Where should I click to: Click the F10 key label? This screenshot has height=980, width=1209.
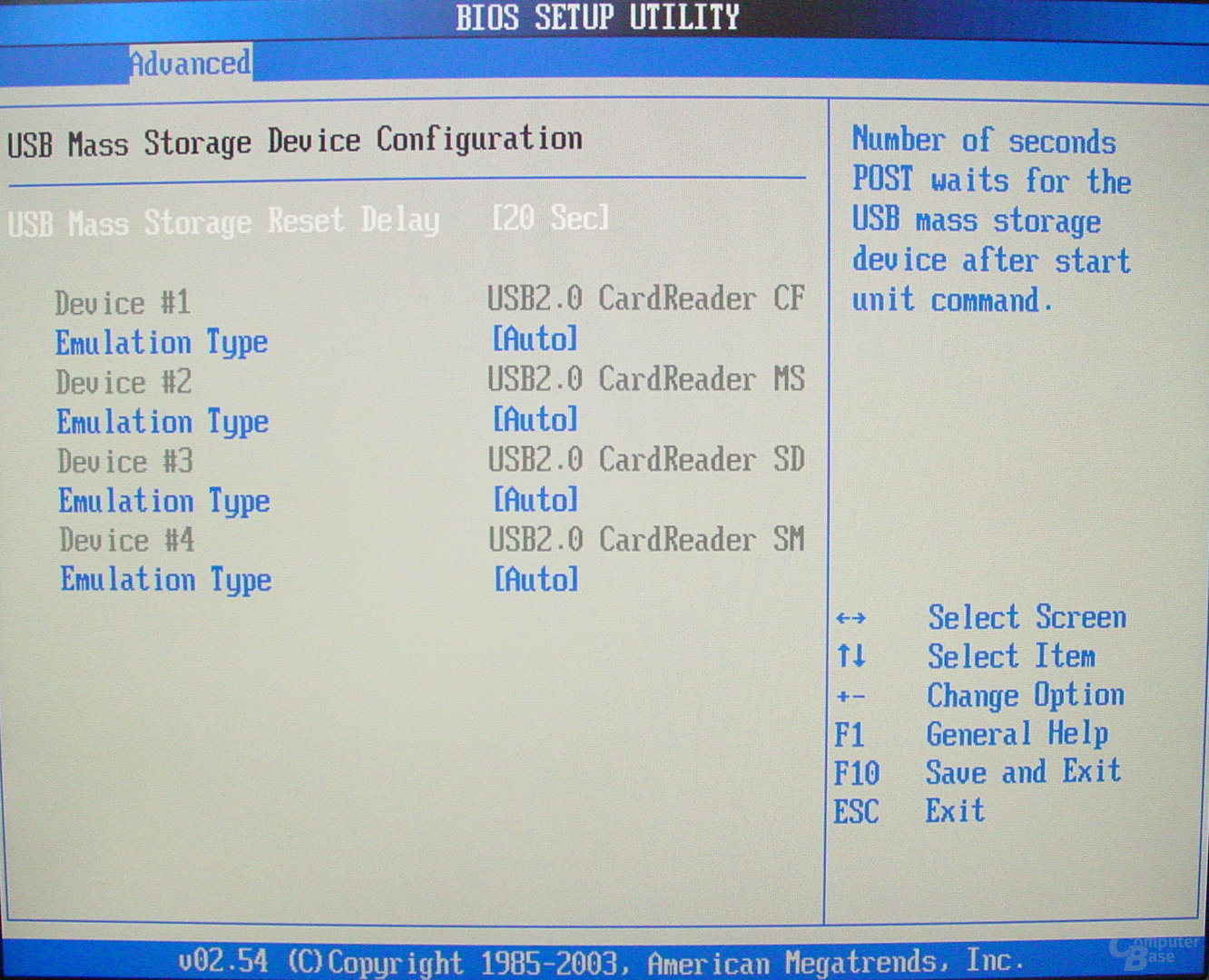pyautogui.click(x=857, y=773)
